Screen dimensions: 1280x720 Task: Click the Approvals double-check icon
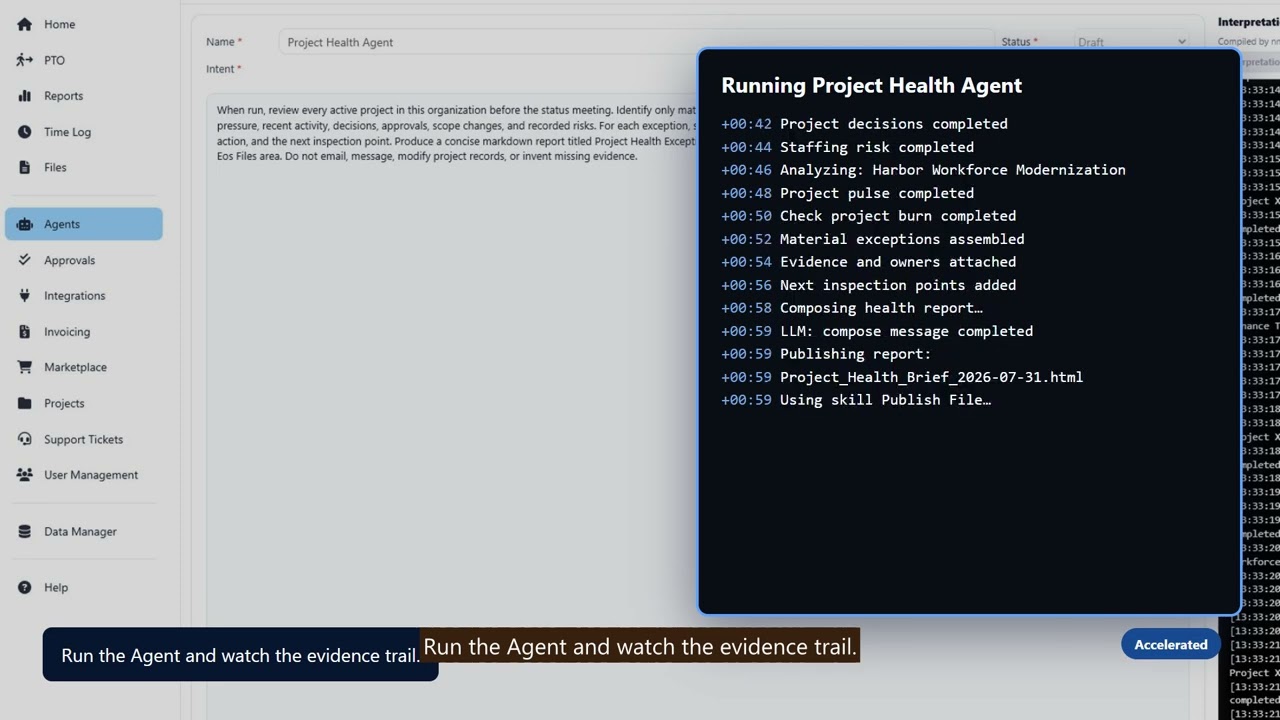coord(24,260)
